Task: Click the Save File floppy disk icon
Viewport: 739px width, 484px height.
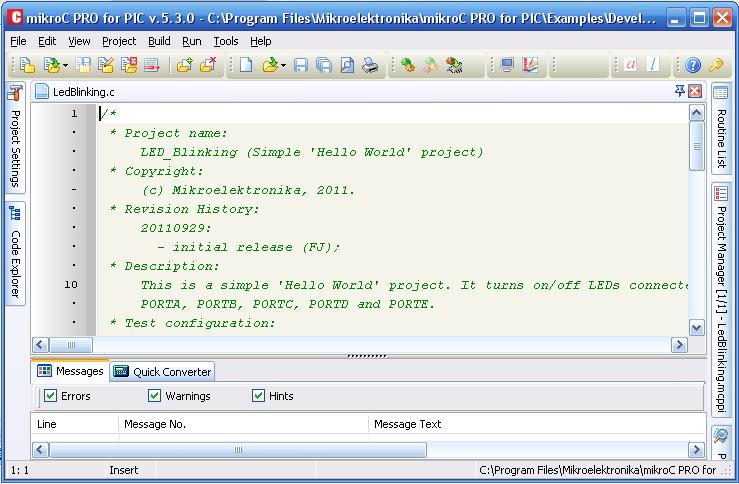Action: point(301,65)
